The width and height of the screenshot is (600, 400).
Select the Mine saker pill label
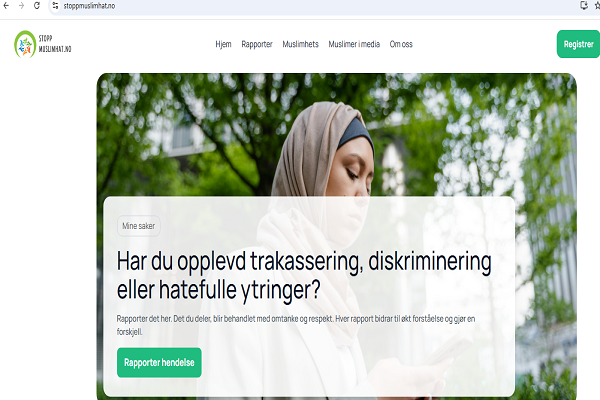[x=140, y=227]
